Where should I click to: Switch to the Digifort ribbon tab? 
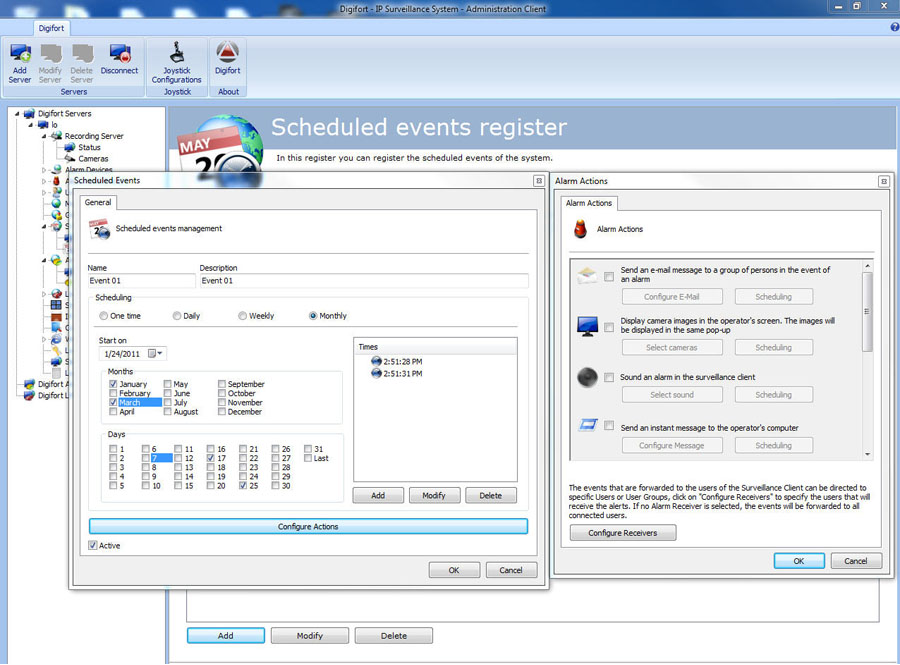coord(52,29)
